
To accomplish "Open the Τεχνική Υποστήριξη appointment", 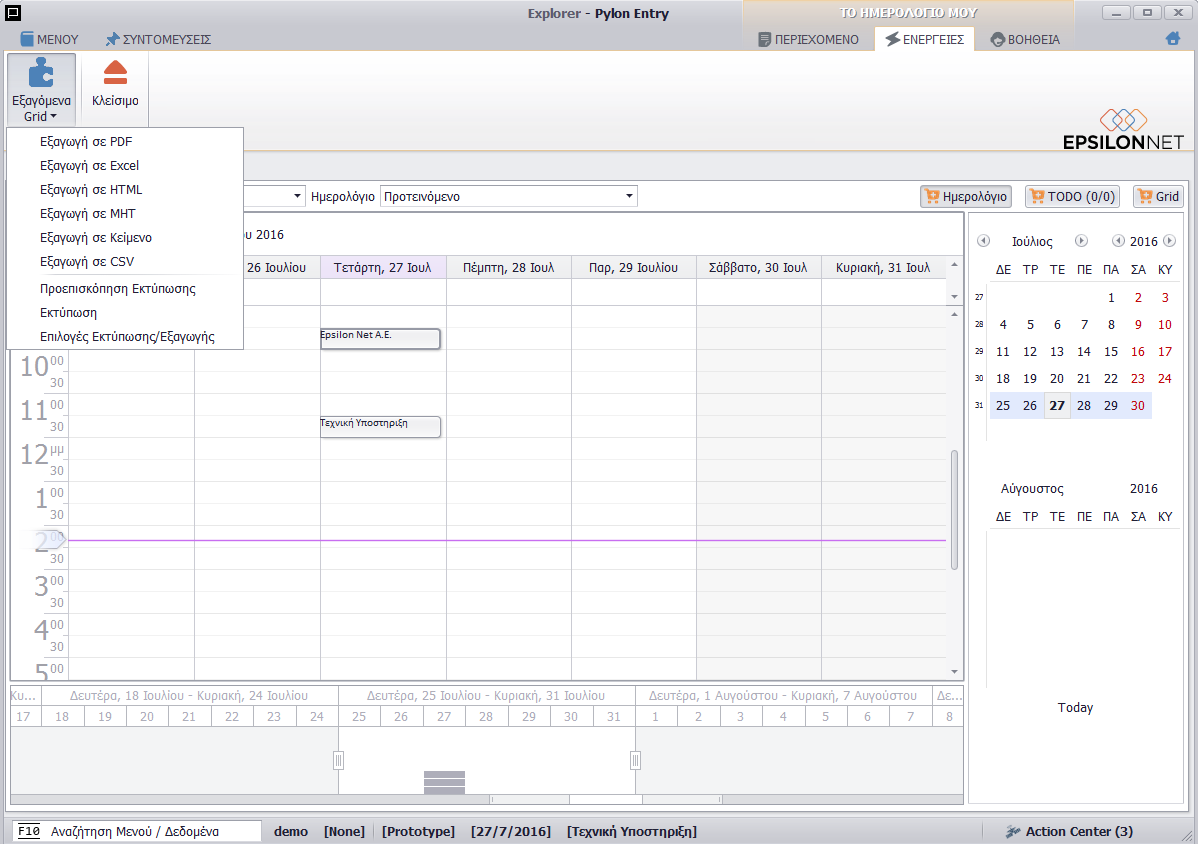I will [380, 426].
